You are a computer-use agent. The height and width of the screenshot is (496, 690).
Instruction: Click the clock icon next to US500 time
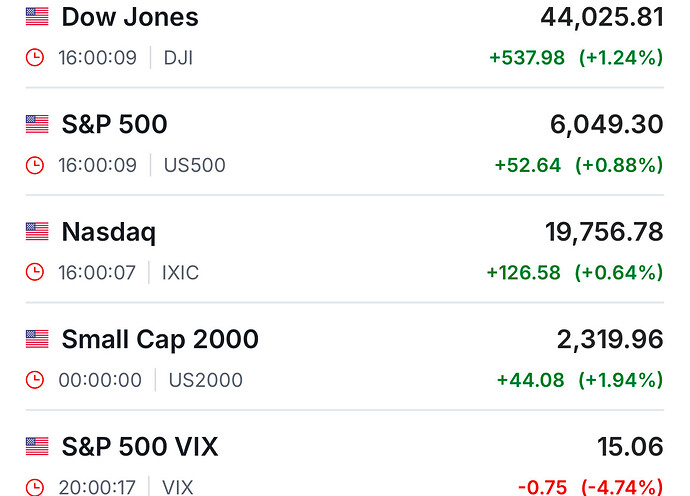[35, 165]
